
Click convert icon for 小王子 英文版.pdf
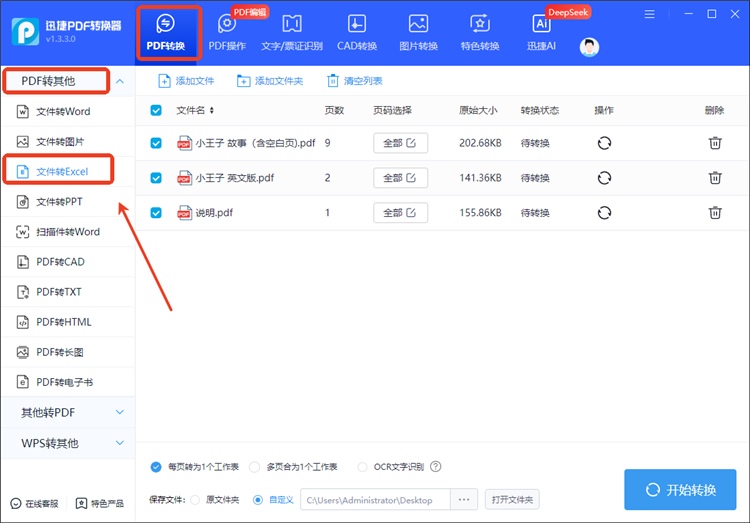604,178
